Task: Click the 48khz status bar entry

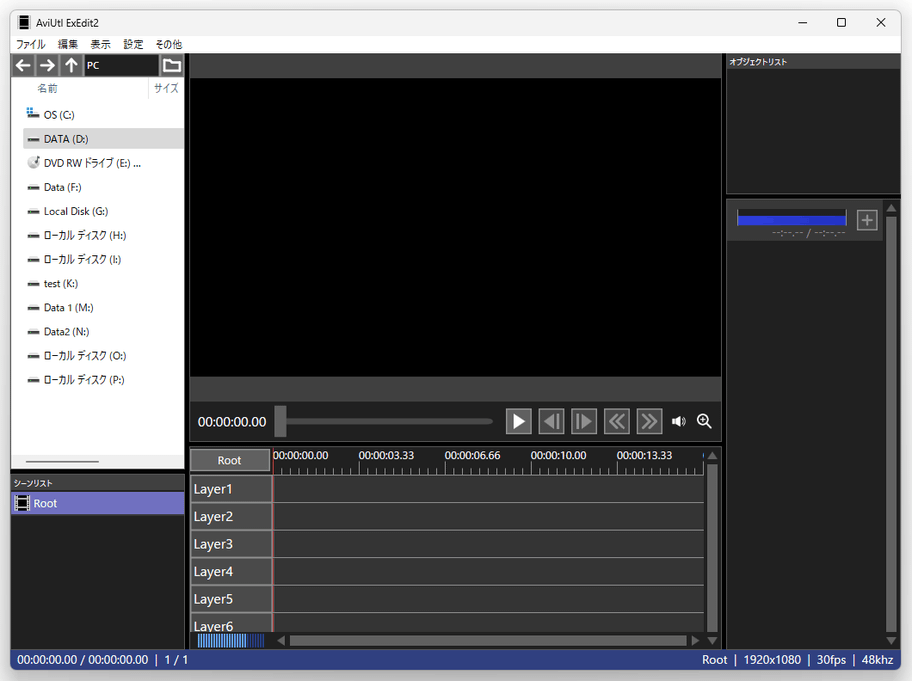Action: point(877,659)
